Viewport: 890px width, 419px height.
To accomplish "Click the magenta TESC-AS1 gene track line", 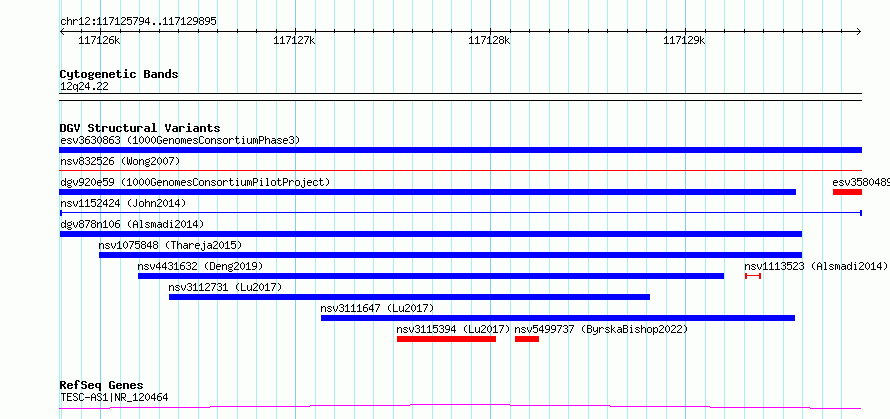I will 460,407.
